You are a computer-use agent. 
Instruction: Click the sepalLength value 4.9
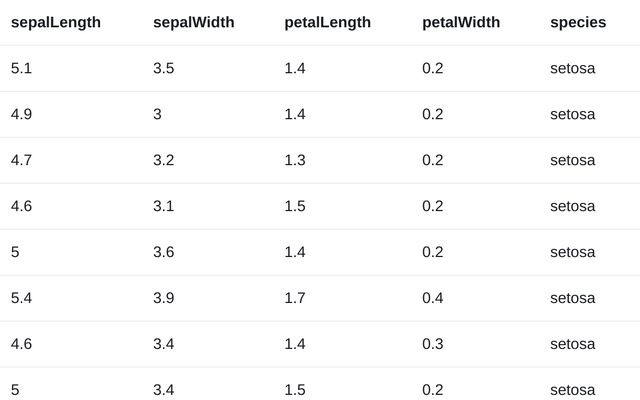click(x=22, y=114)
